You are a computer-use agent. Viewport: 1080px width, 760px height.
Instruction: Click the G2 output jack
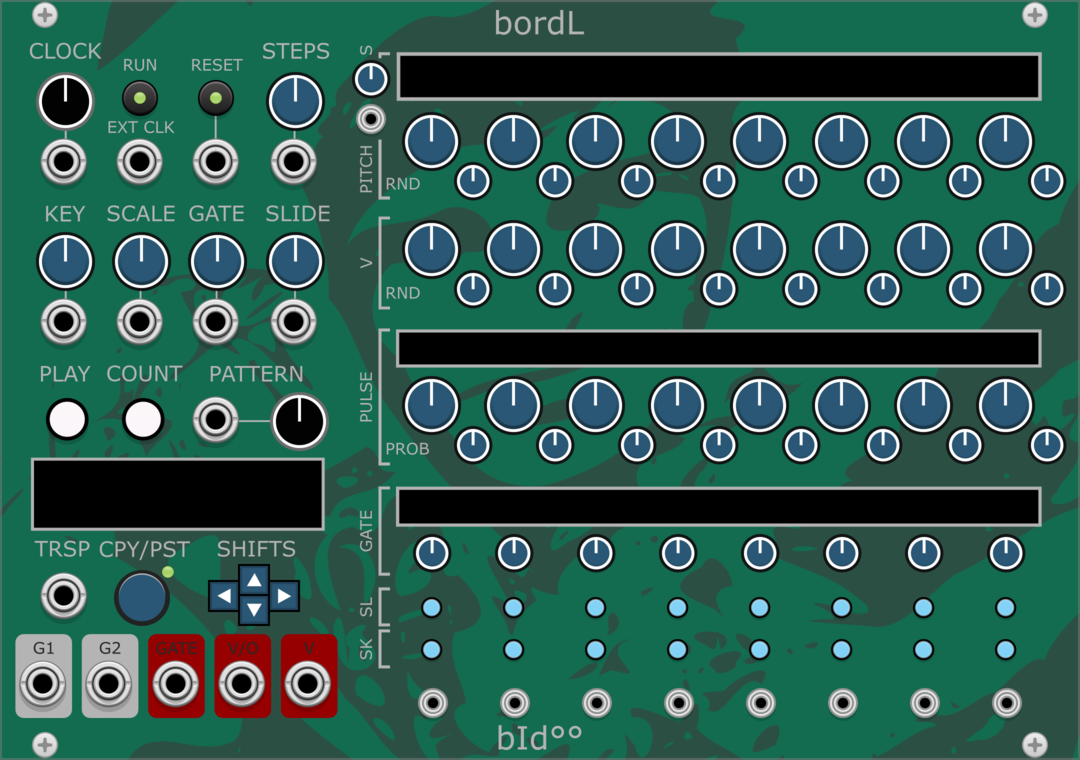click(110, 684)
